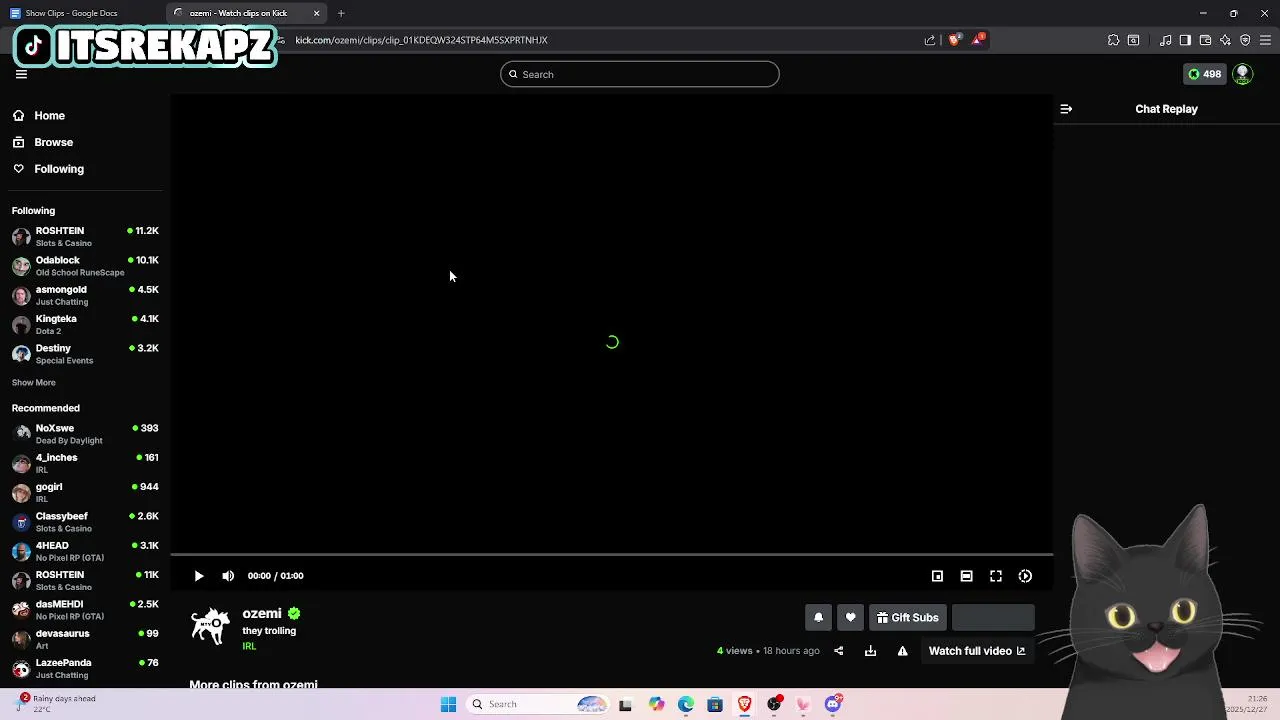The height and width of the screenshot is (720, 1280).
Task: Open Leo AI sparkle icon
Action: tap(1225, 40)
